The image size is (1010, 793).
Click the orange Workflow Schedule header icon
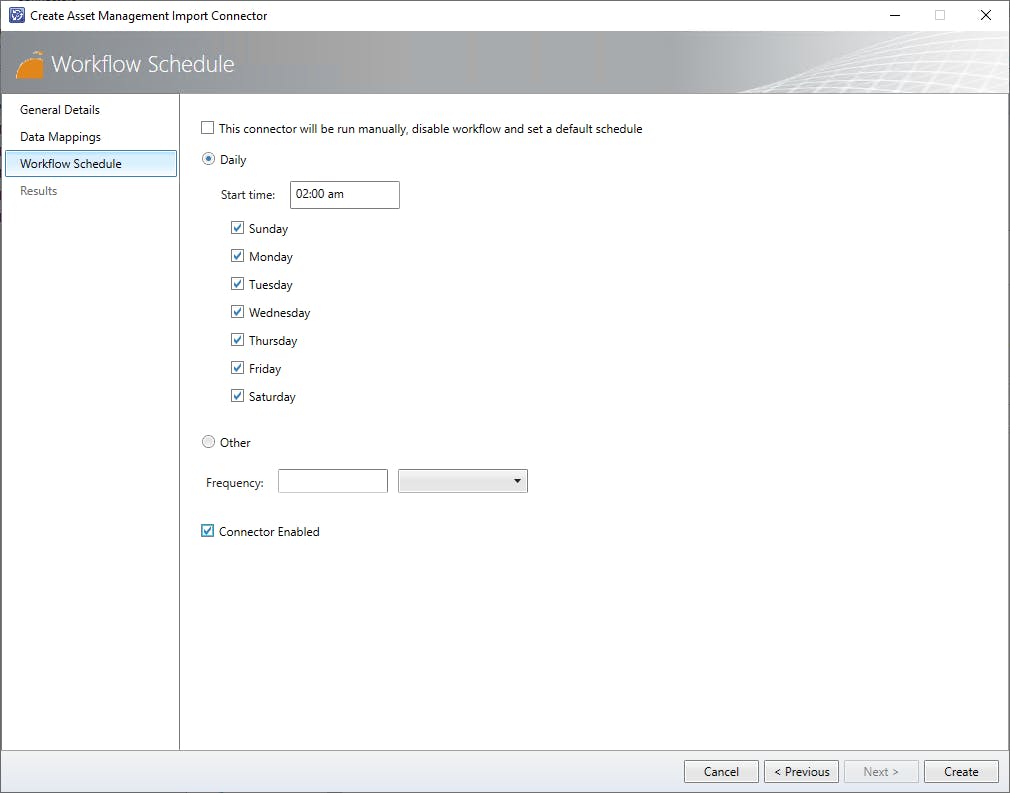tap(30, 65)
